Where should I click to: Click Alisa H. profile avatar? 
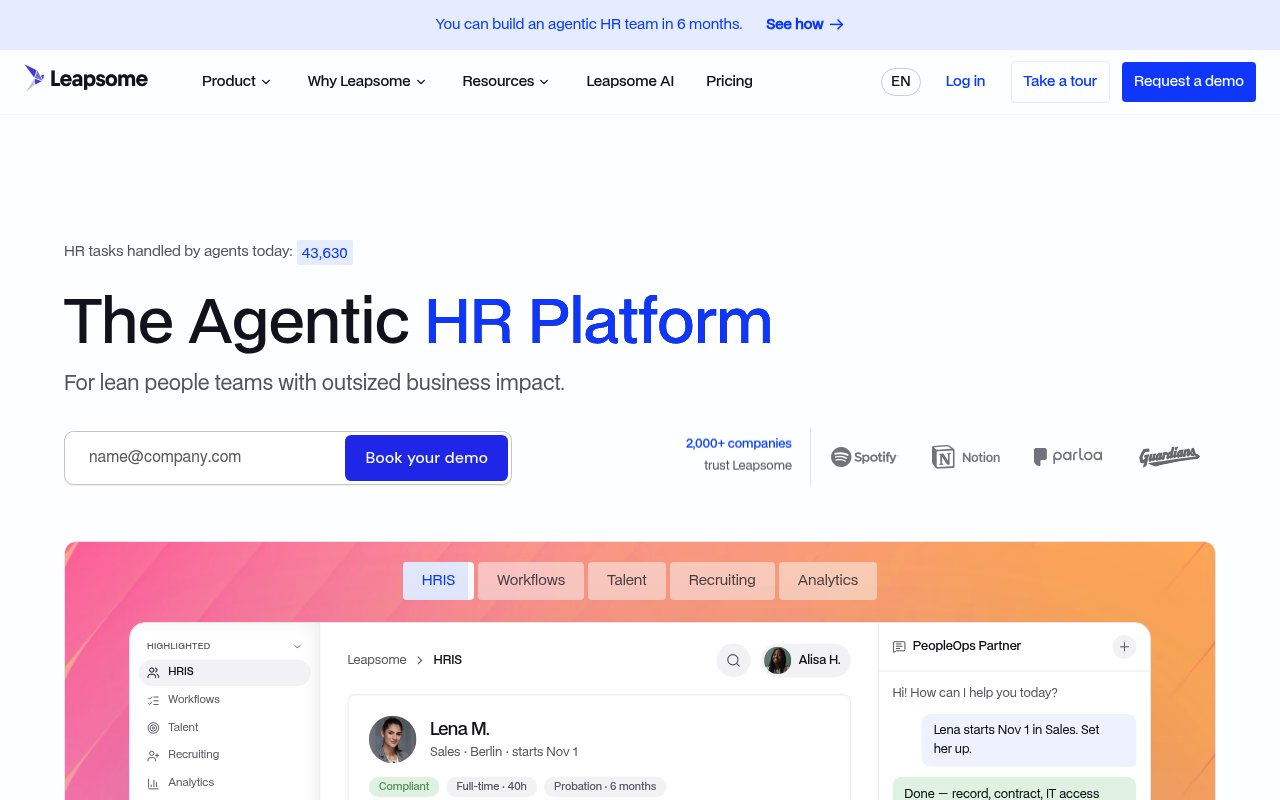click(x=778, y=660)
